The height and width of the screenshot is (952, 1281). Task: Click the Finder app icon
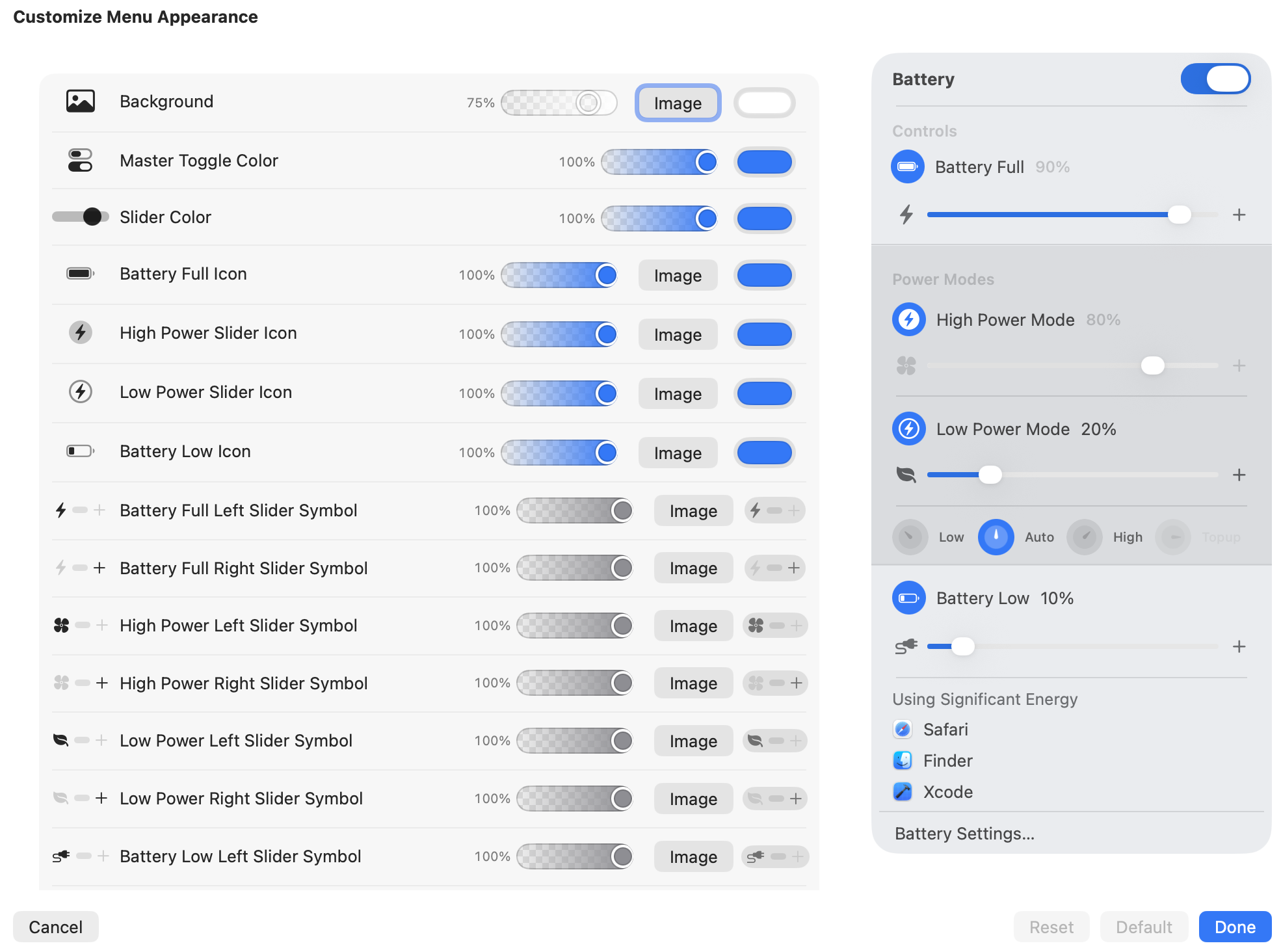[903, 760]
